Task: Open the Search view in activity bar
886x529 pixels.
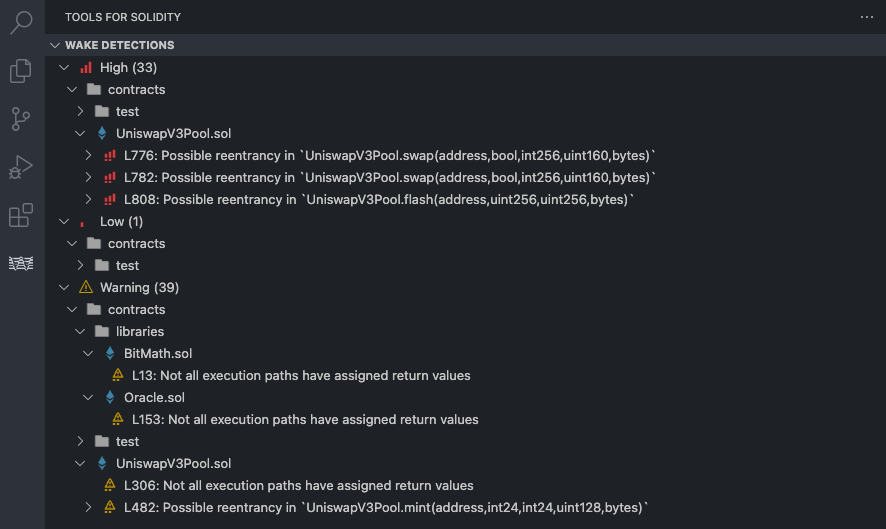Action: [x=21, y=23]
